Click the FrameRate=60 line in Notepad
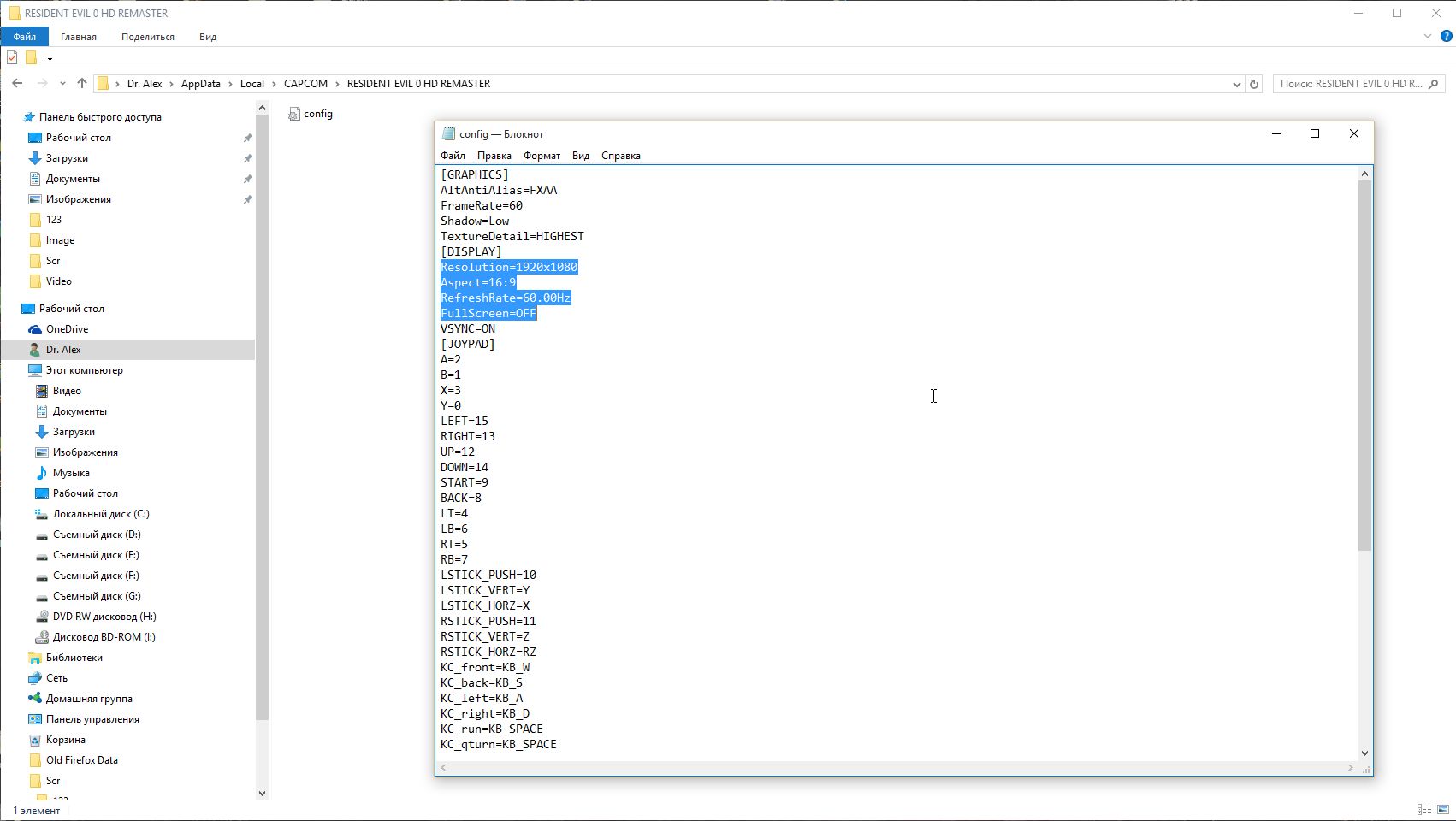Screen dimensions: 1456x821 coord(482,205)
